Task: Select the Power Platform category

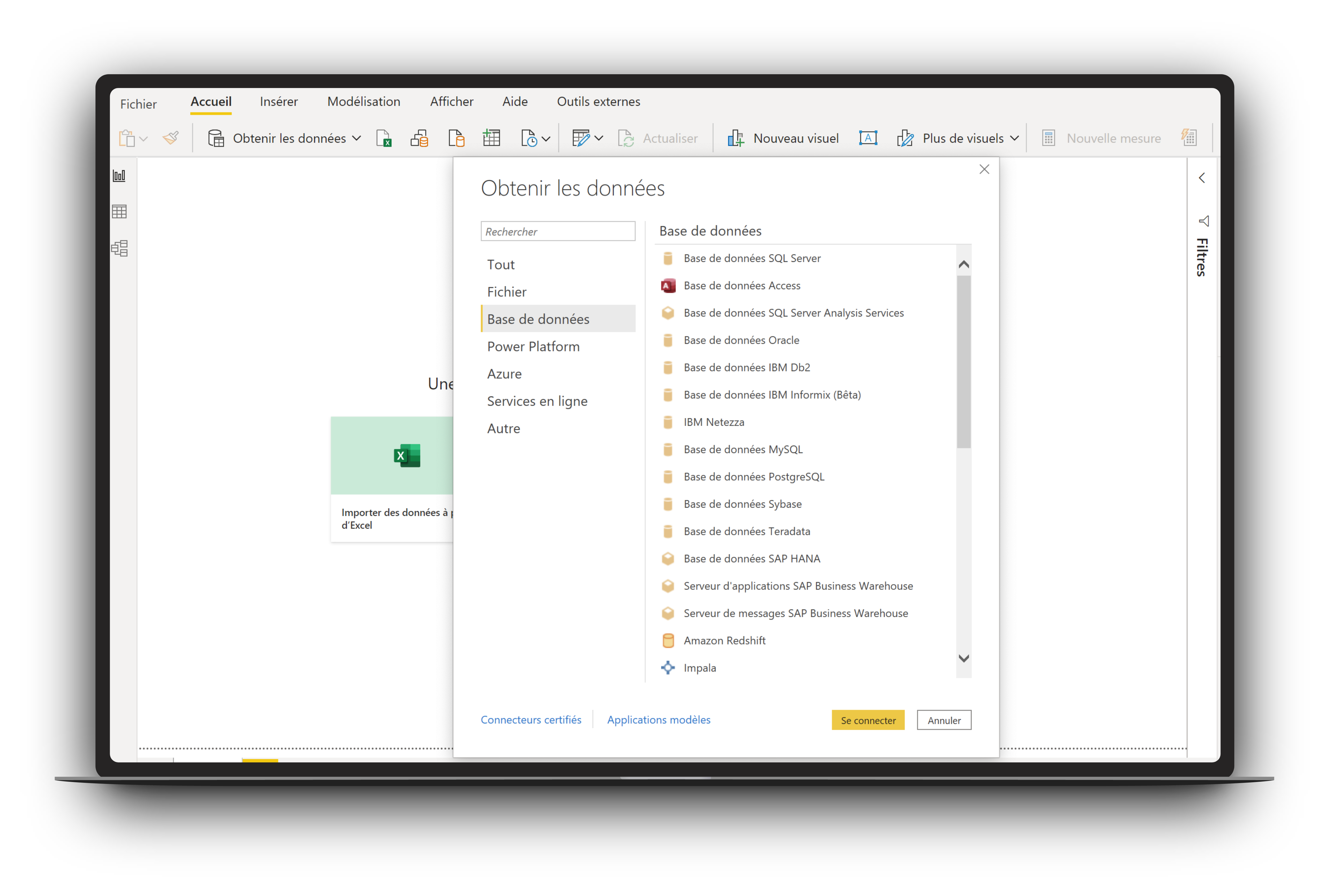Action: pos(558,346)
